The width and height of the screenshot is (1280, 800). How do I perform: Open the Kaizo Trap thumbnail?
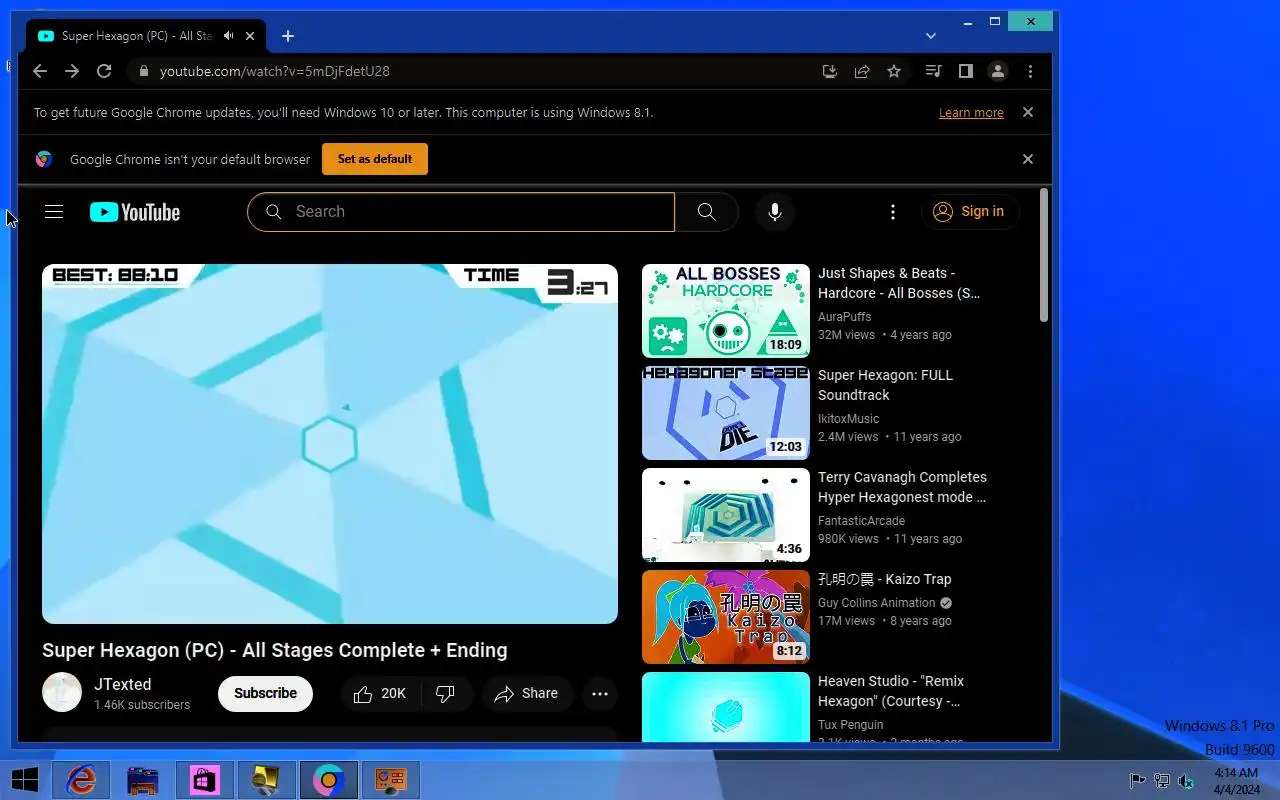tap(726, 617)
